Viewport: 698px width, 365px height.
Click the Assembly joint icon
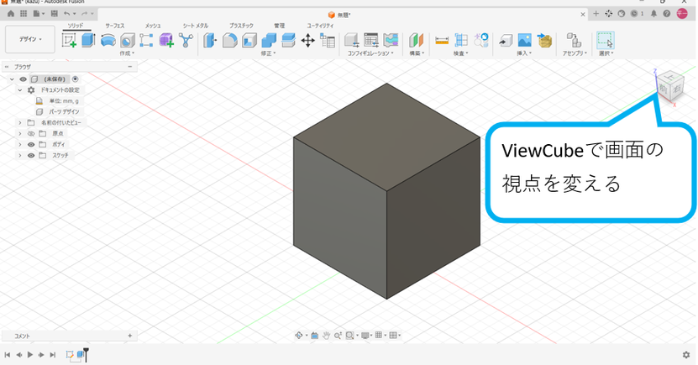574,41
